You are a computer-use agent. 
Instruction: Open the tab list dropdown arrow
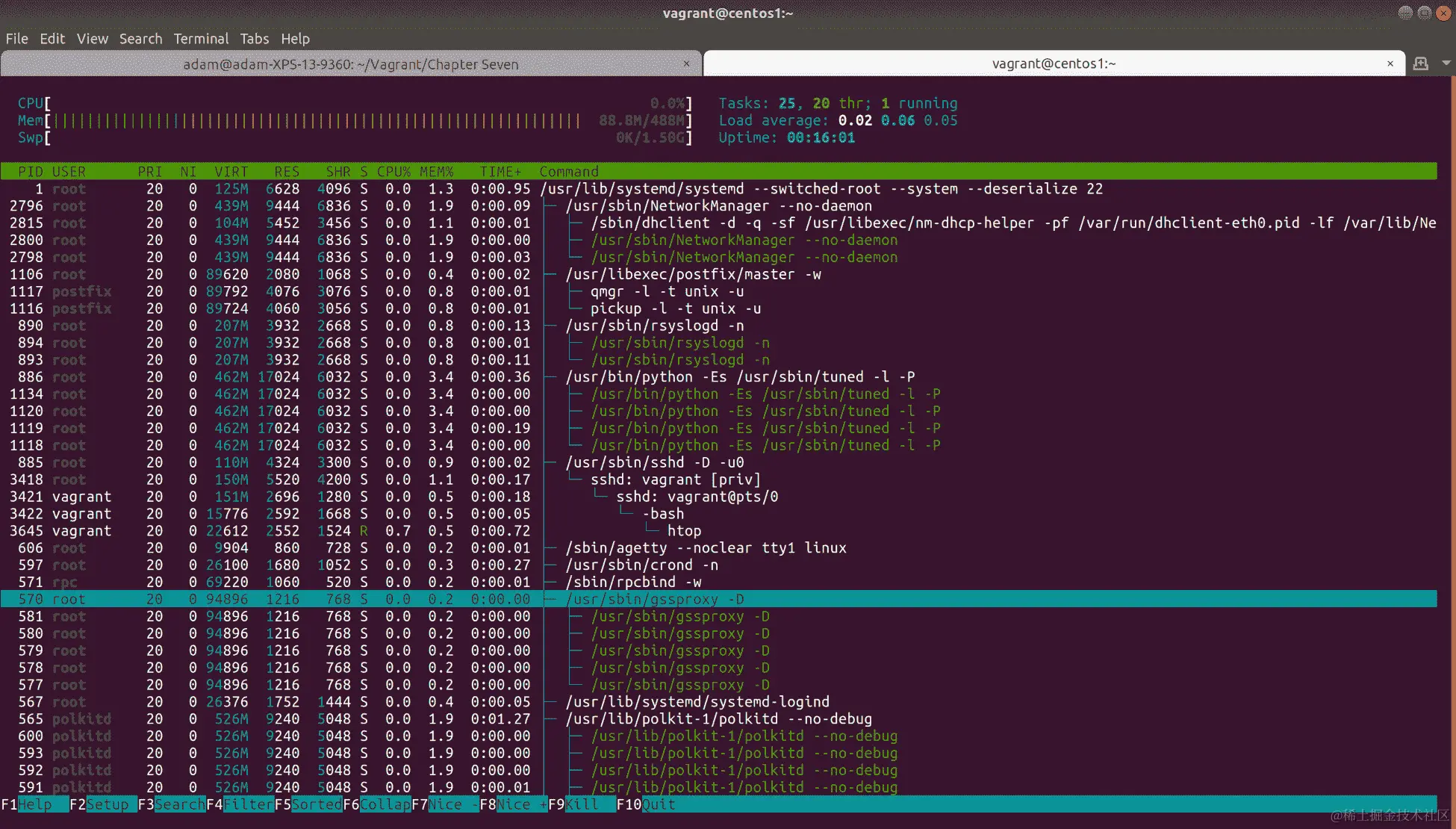tap(1446, 63)
